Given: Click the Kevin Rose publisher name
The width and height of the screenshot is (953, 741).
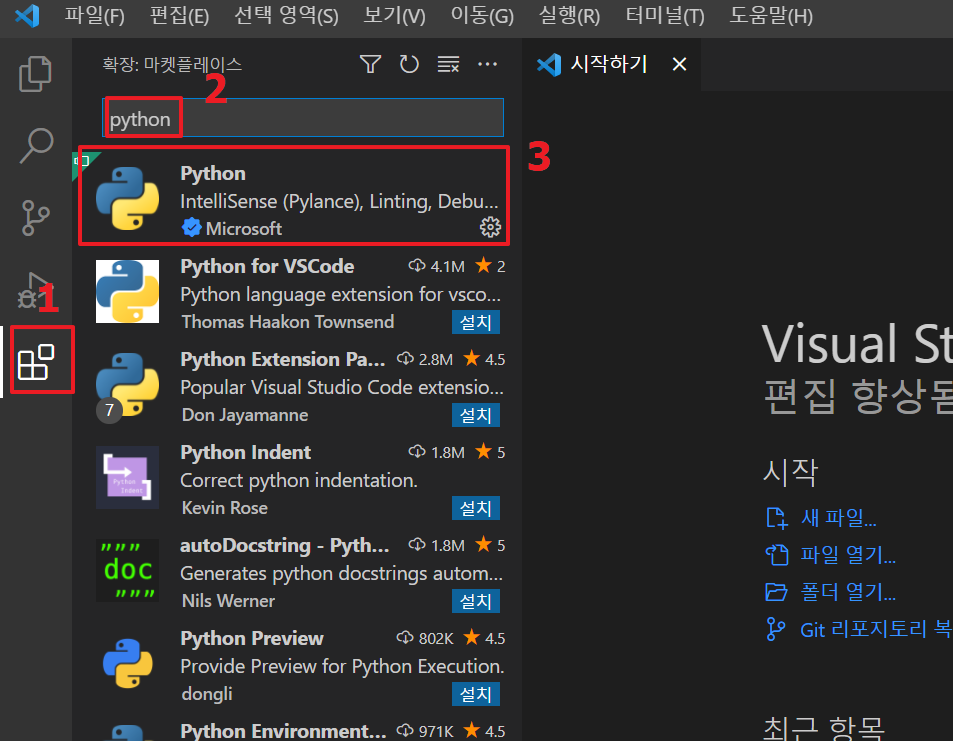Looking at the screenshot, I should tap(225, 508).
